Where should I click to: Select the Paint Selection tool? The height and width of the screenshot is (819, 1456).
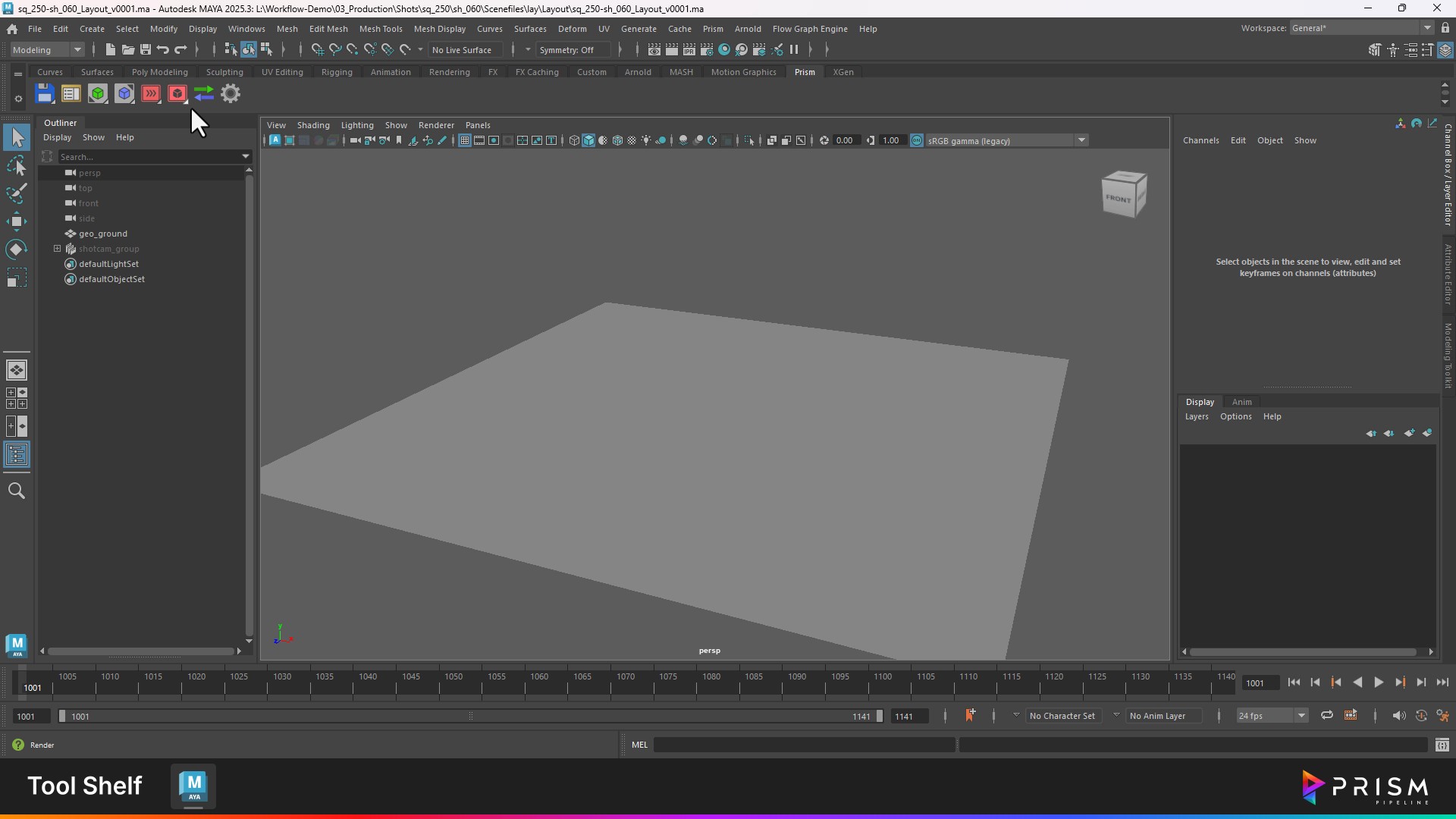(x=17, y=193)
